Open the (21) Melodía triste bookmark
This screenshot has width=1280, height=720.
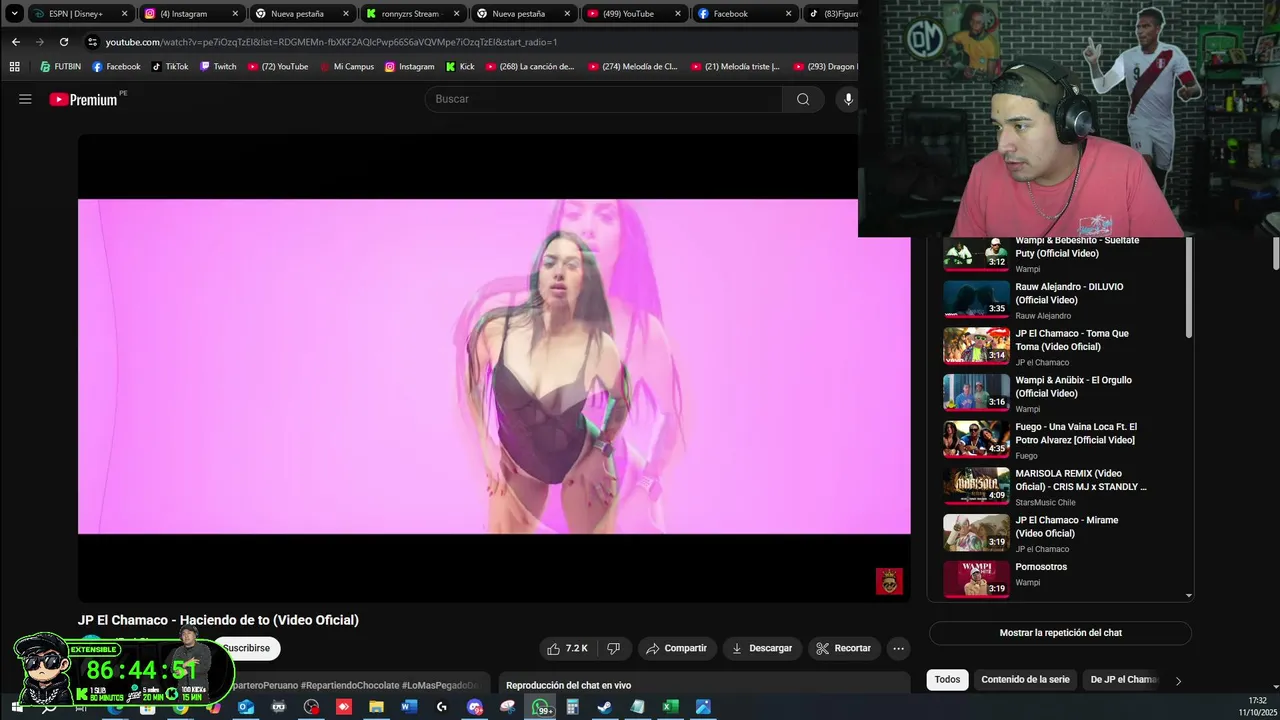point(735,67)
